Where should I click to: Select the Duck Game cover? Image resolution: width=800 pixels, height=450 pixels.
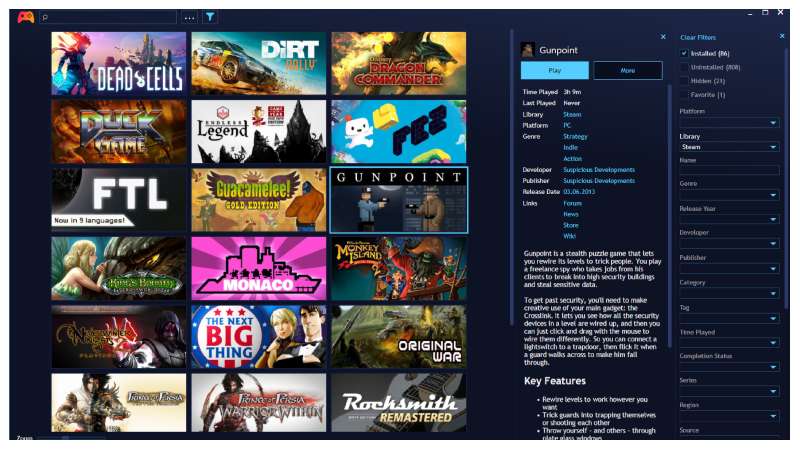pos(118,132)
